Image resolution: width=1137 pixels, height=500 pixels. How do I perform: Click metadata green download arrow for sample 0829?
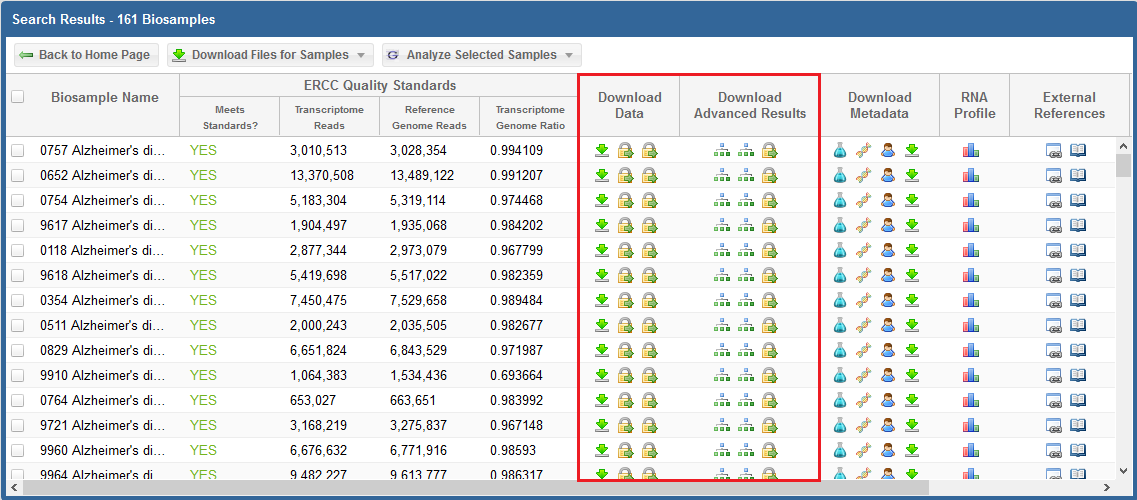click(911, 350)
